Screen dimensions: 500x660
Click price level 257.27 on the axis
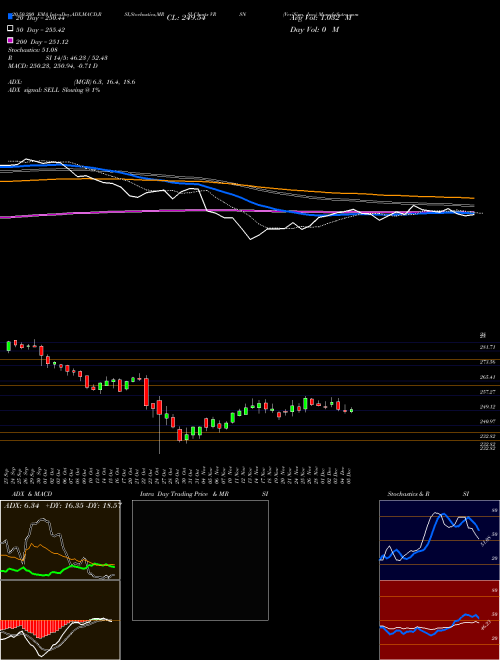pyautogui.click(x=489, y=392)
